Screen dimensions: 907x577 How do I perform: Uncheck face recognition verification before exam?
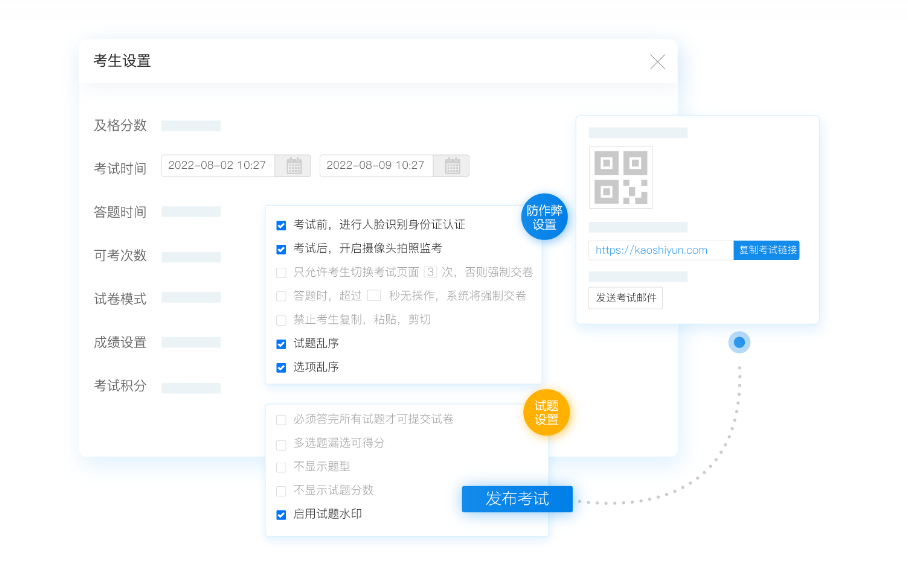click(281, 225)
